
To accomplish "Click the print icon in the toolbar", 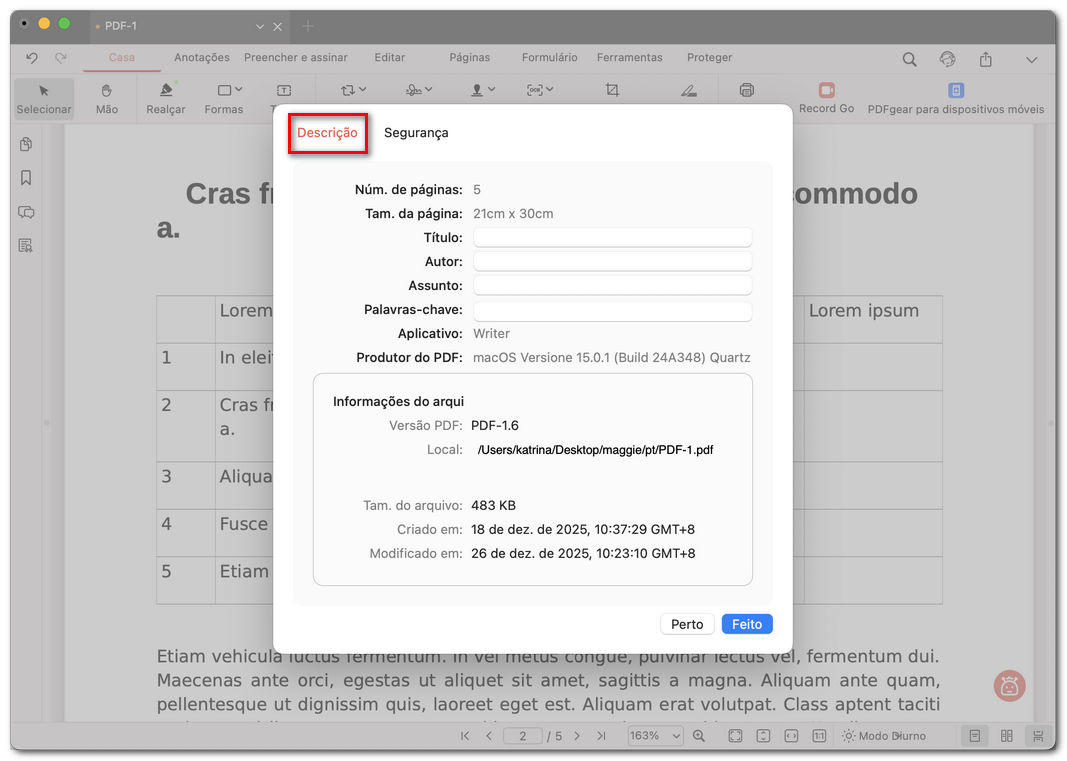I will tap(746, 90).
